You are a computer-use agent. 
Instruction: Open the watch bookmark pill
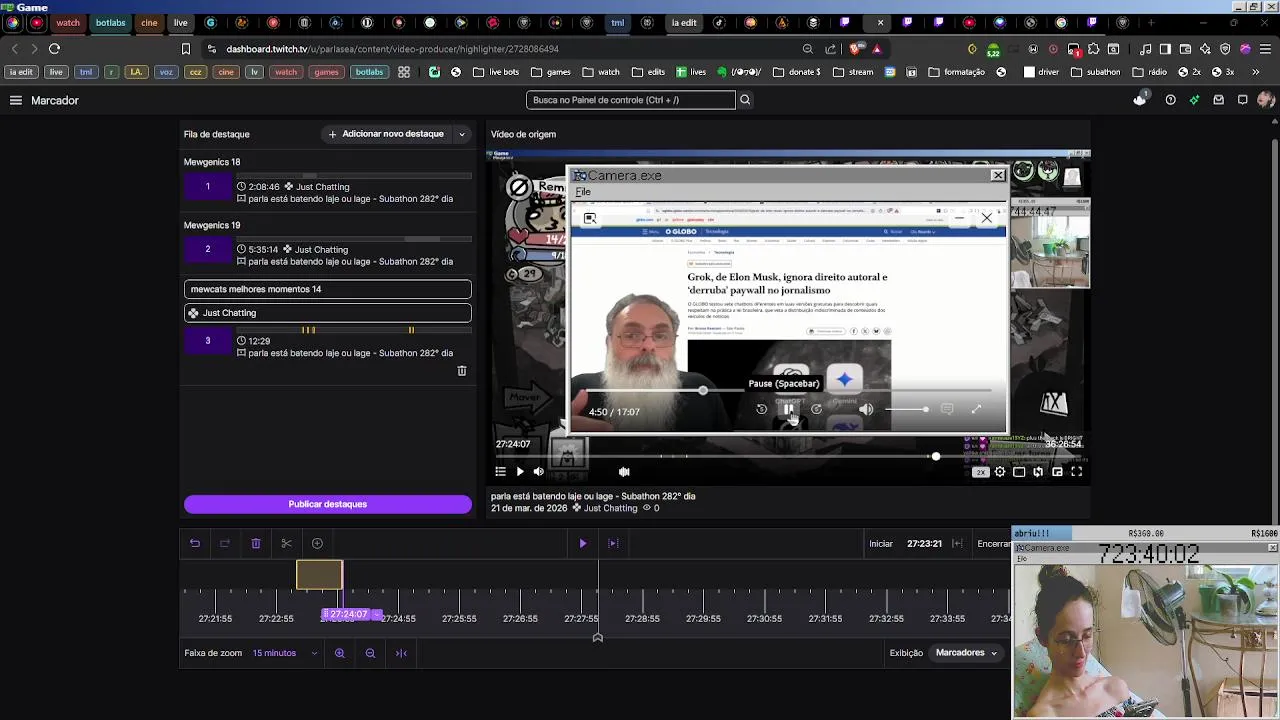(x=286, y=72)
